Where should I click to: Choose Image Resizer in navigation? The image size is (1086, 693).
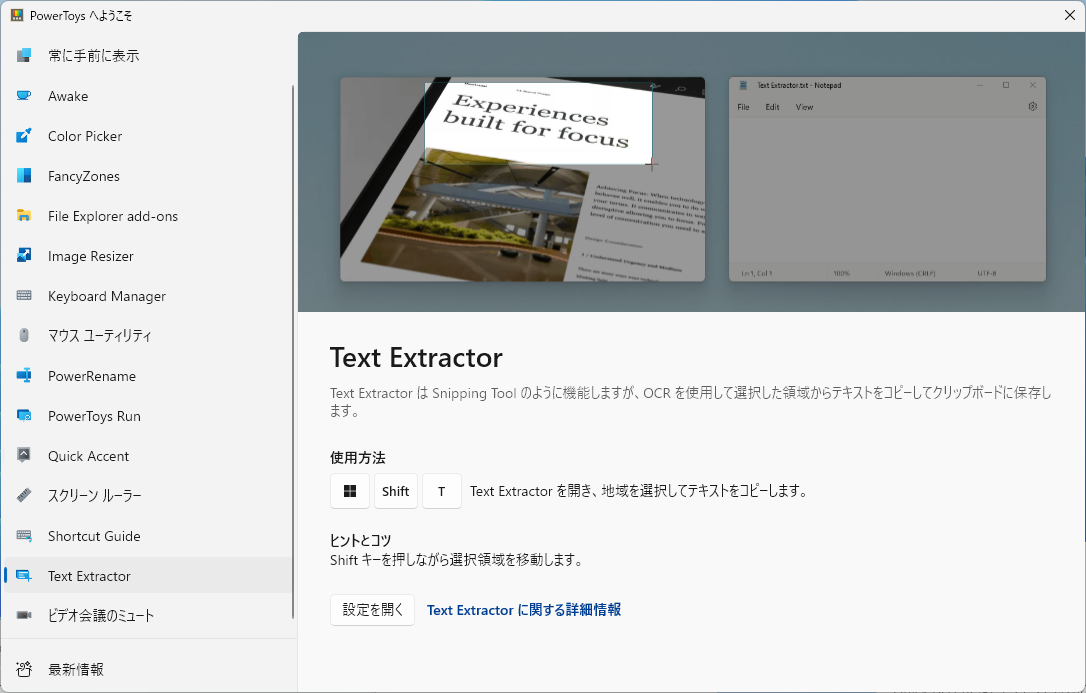(148, 255)
